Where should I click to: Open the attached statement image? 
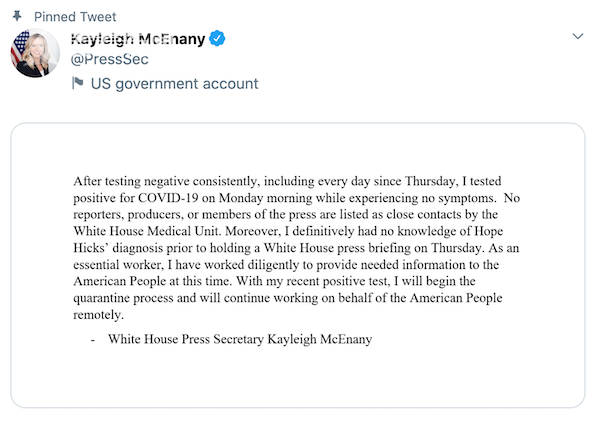(298, 264)
